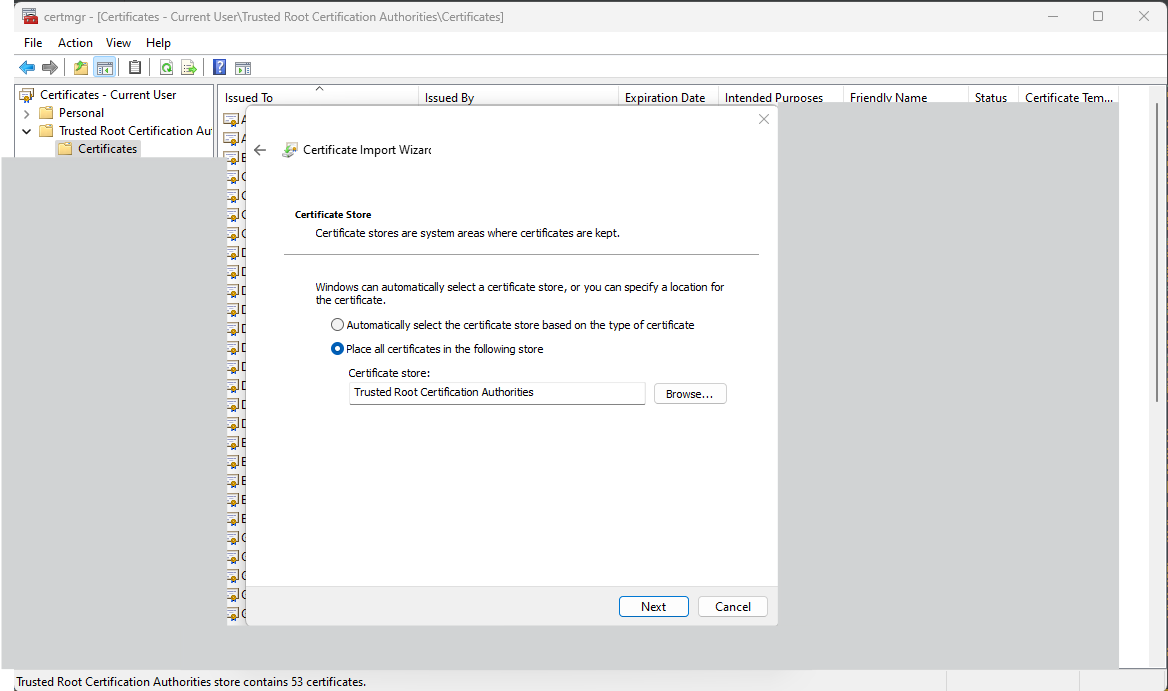The width and height of the screenshot is (1168, 691).
Task: Click the Certificate store text field
Action: click(x=497, y=393)
